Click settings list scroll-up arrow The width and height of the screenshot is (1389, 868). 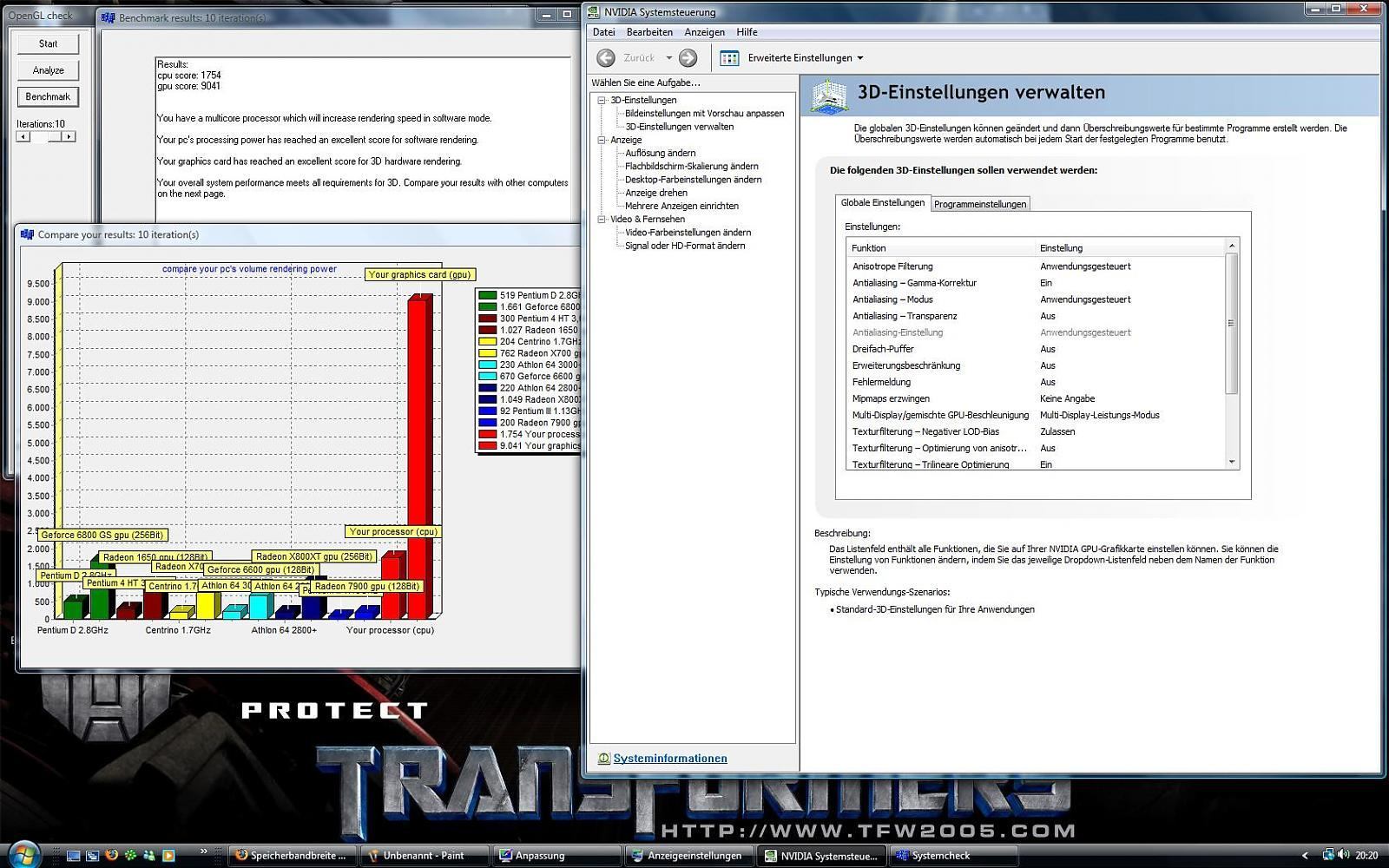tap(1231, 247)
